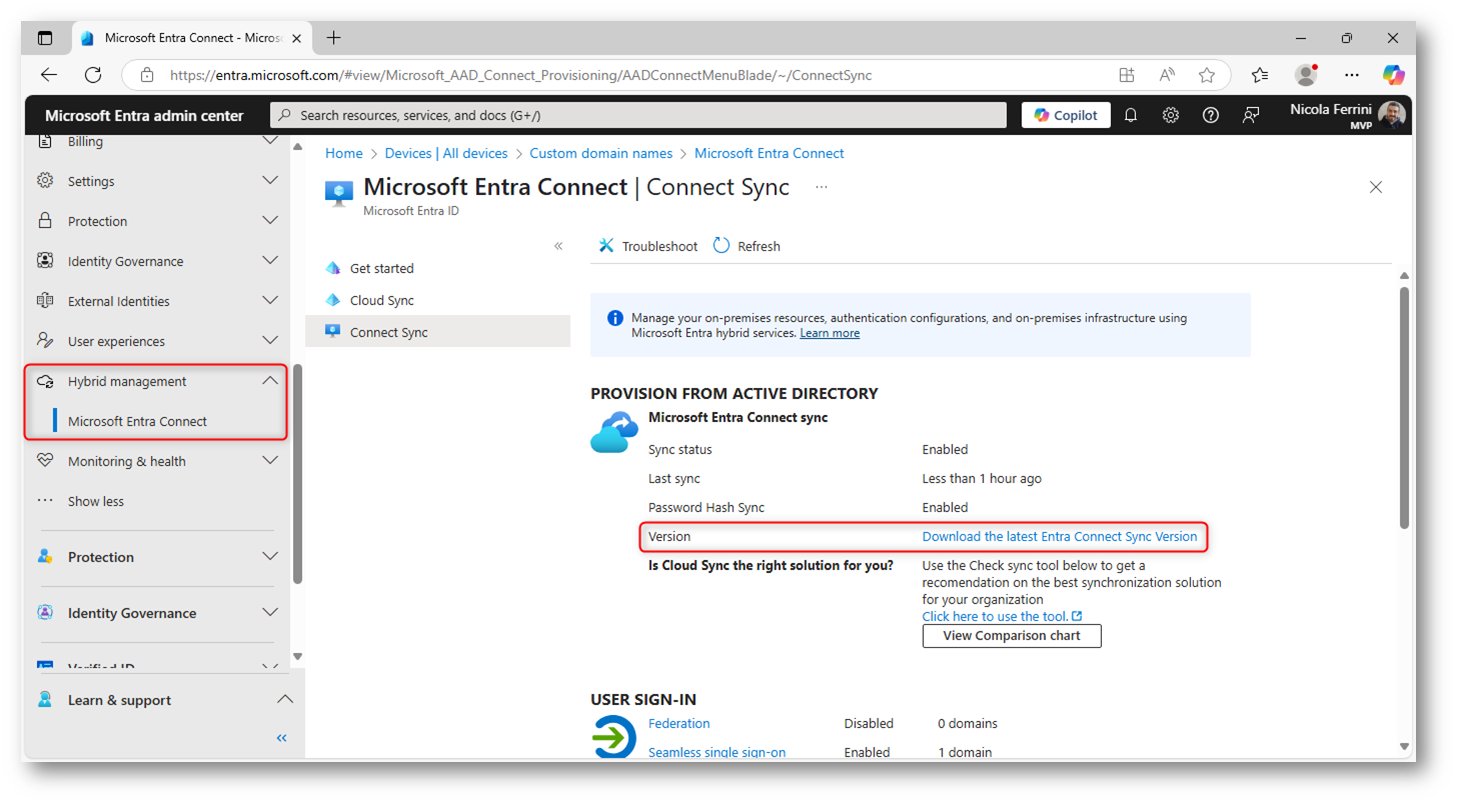Click the Copilot button in header
The image size is (1458, 804).
[1065, 115]
